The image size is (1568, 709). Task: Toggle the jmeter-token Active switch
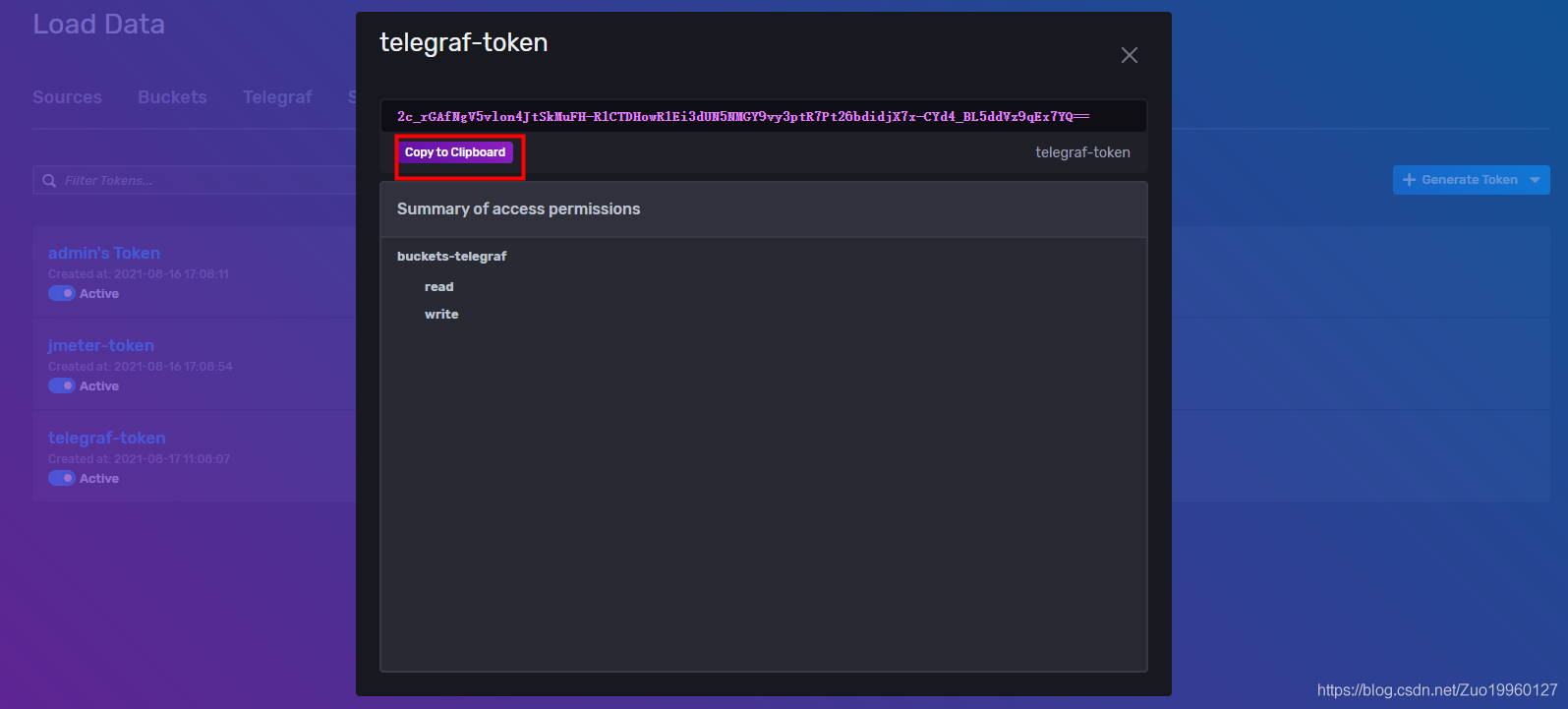pyautogui.click(x=62, y=385)
